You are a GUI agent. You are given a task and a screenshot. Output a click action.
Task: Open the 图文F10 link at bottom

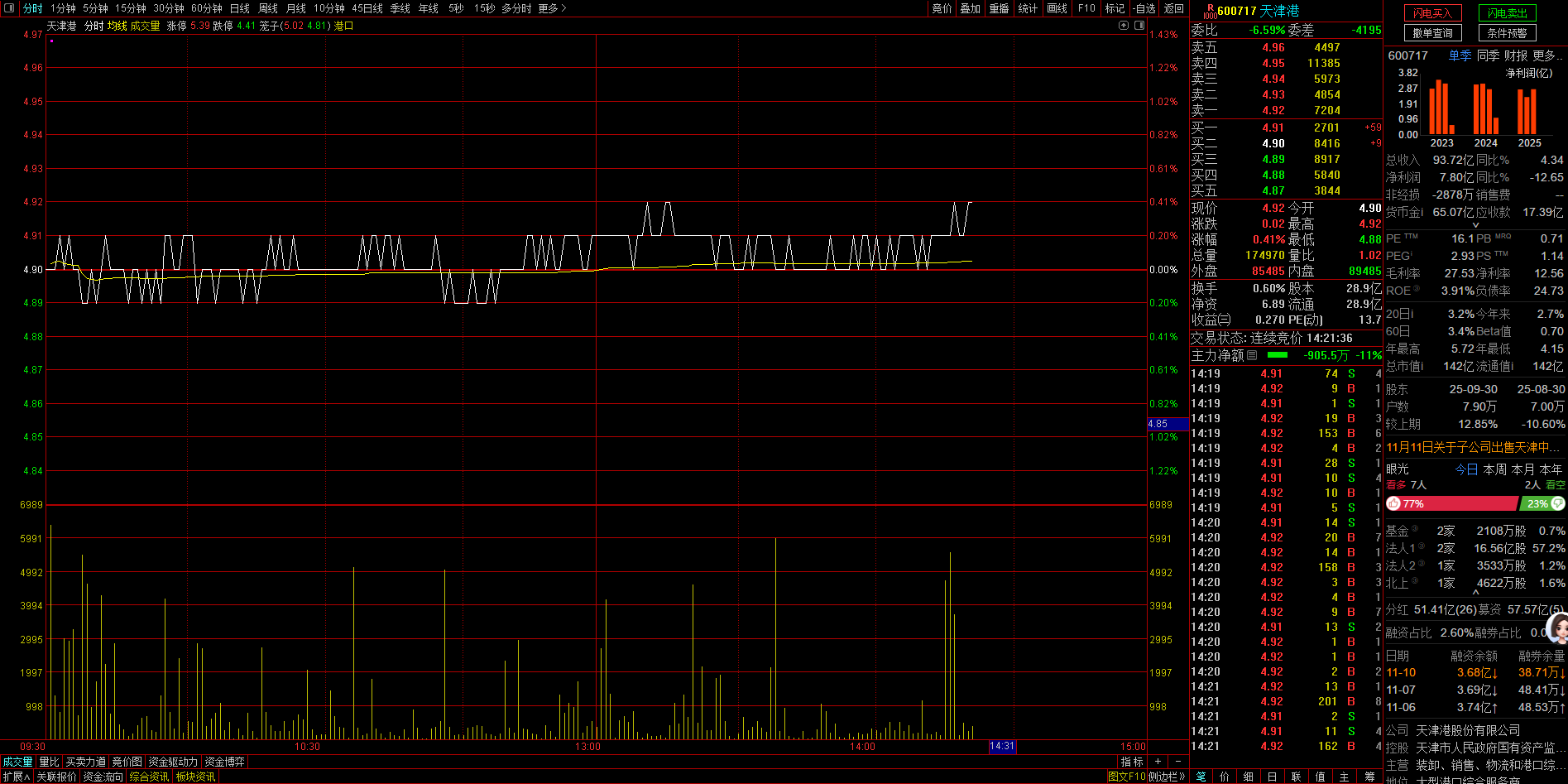pos(1127,777)
